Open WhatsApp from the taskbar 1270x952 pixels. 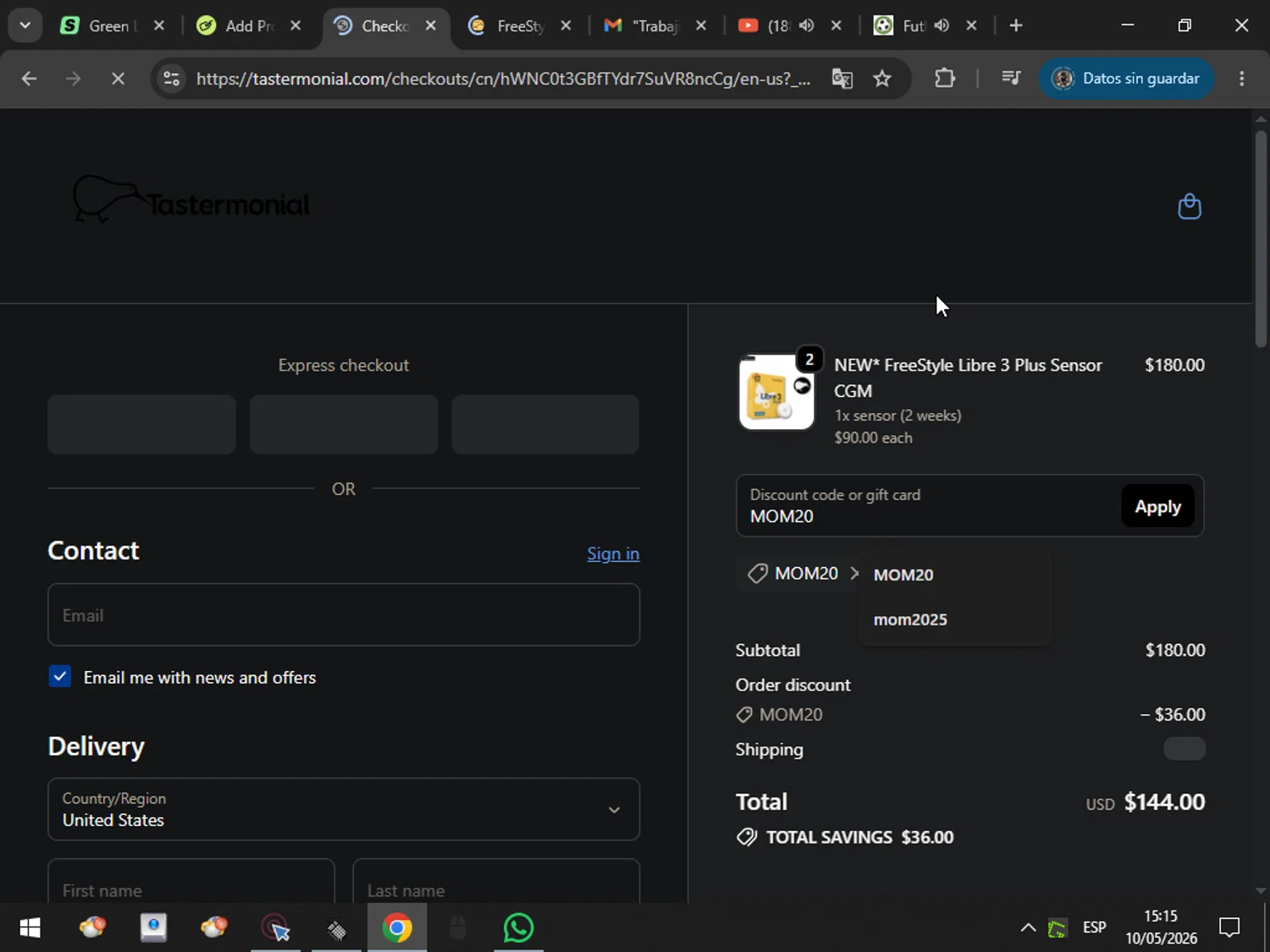click(518, 928)
